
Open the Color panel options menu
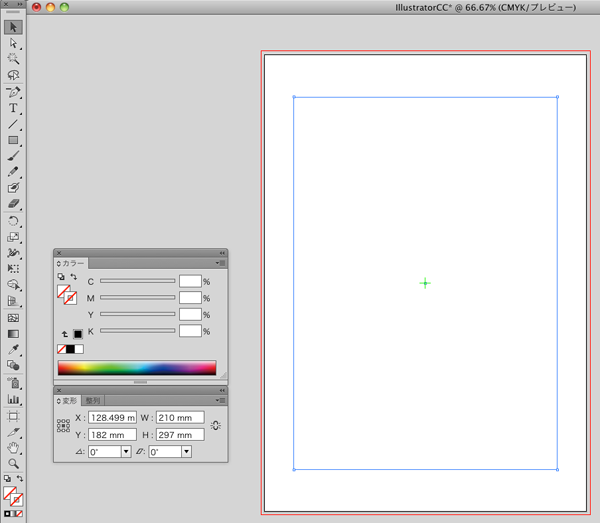[x=220, y=263]
